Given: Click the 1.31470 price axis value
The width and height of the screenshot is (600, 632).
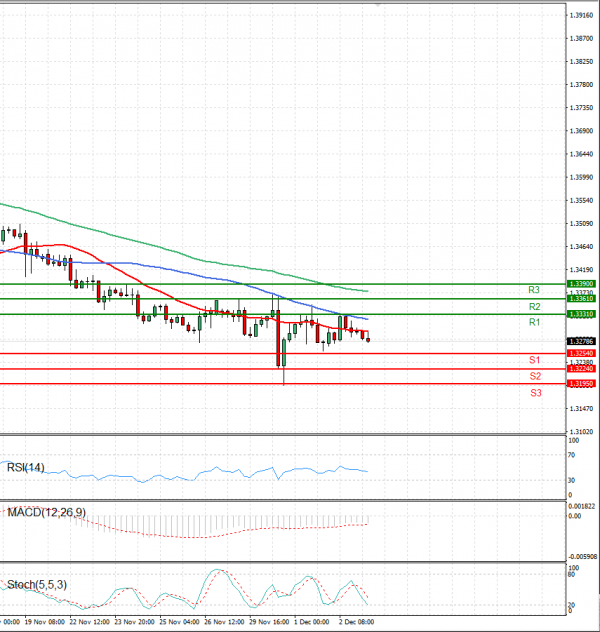Looking at the screenshot, I should pyautogui.click(x=581, y=409).
